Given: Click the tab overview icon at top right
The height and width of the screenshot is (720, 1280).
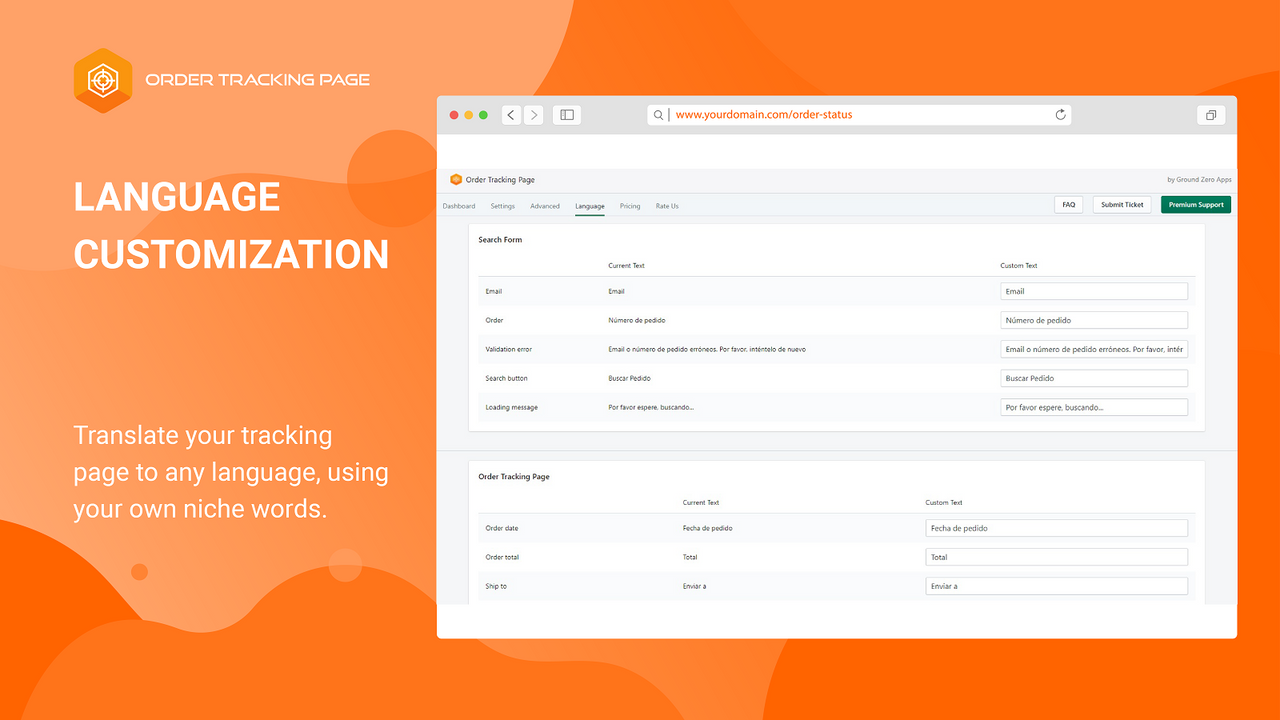Looking at the screenshot, I should [1210, 114].
